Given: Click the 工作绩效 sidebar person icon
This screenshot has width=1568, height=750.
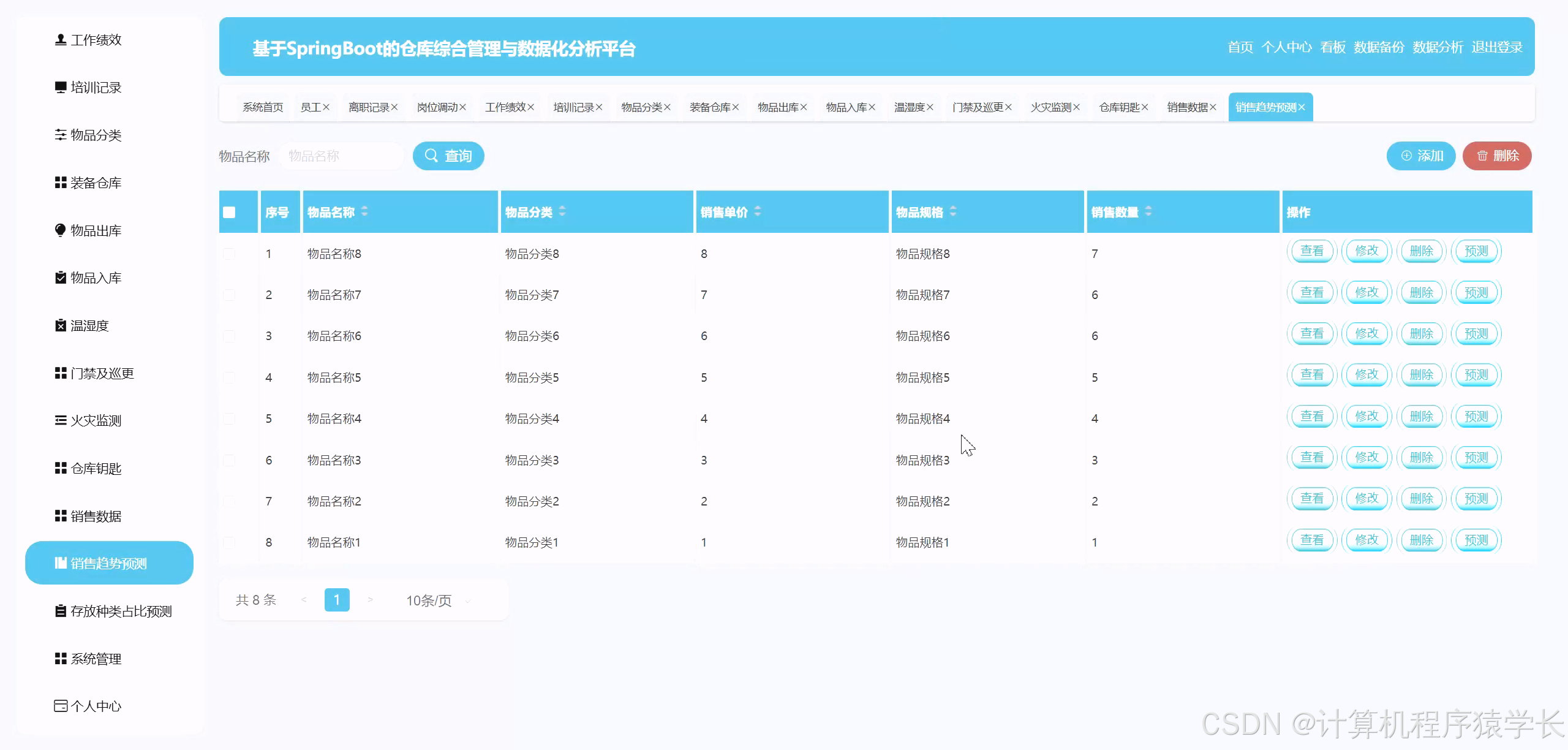Looking at the screenshot, I should coord(60,40).
